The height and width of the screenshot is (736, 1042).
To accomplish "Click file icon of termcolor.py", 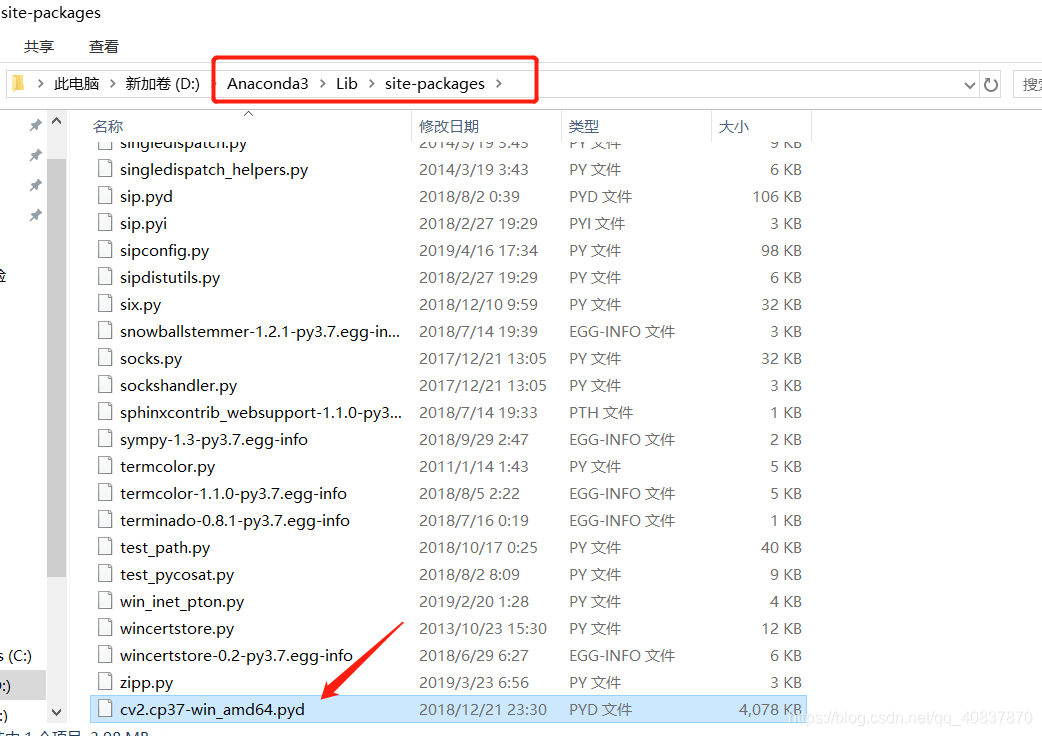I will (x=105, y=466).
